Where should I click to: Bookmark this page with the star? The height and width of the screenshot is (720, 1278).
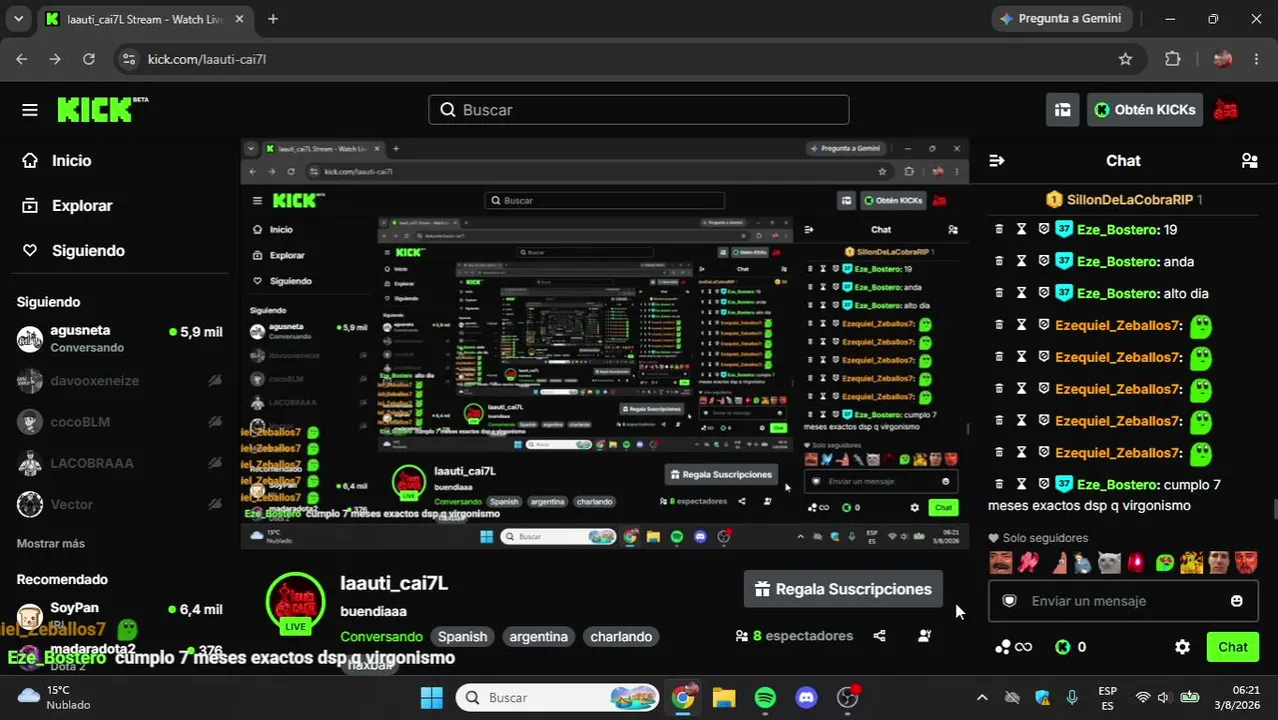(x=1125, y=59)
